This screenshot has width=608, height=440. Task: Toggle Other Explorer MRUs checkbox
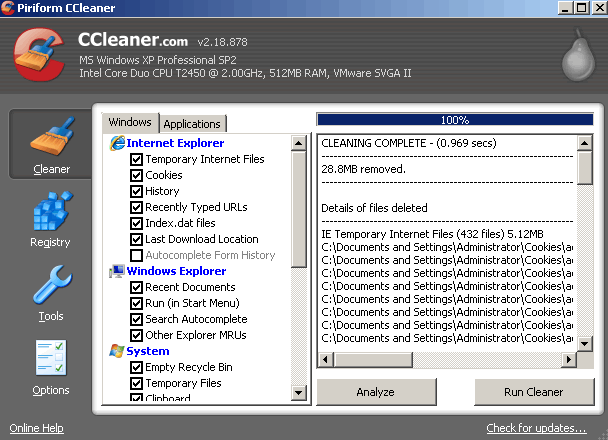136,335
